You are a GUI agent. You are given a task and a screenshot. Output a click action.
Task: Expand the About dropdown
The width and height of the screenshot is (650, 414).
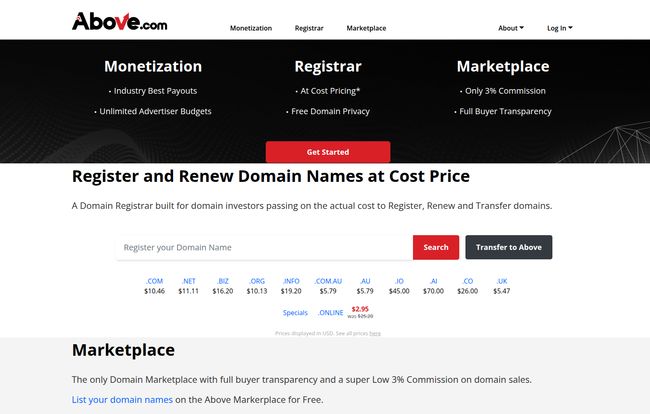[511, 28]
